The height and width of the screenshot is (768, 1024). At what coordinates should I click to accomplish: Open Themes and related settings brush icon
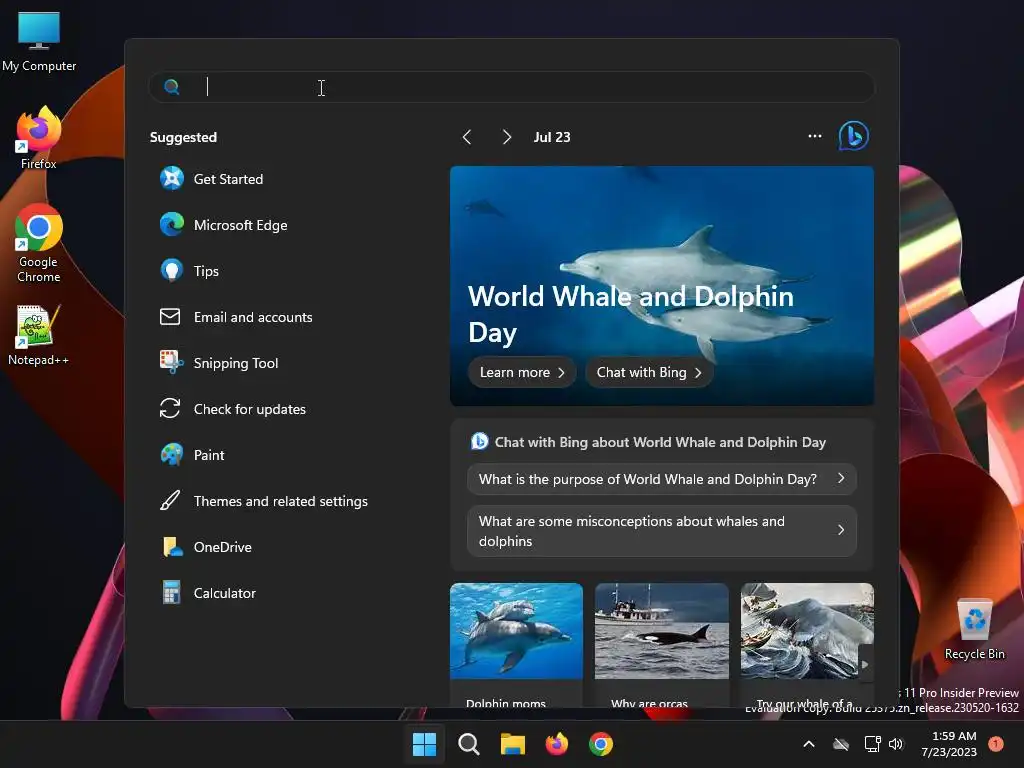[x=170, y=501]
